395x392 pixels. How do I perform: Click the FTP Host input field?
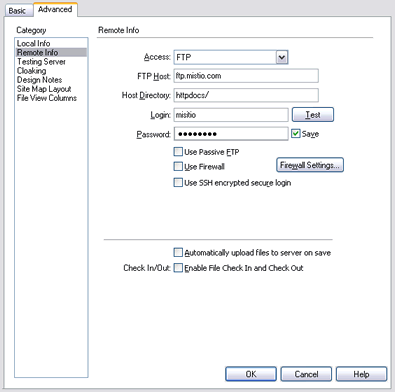[x=246, y=76]
